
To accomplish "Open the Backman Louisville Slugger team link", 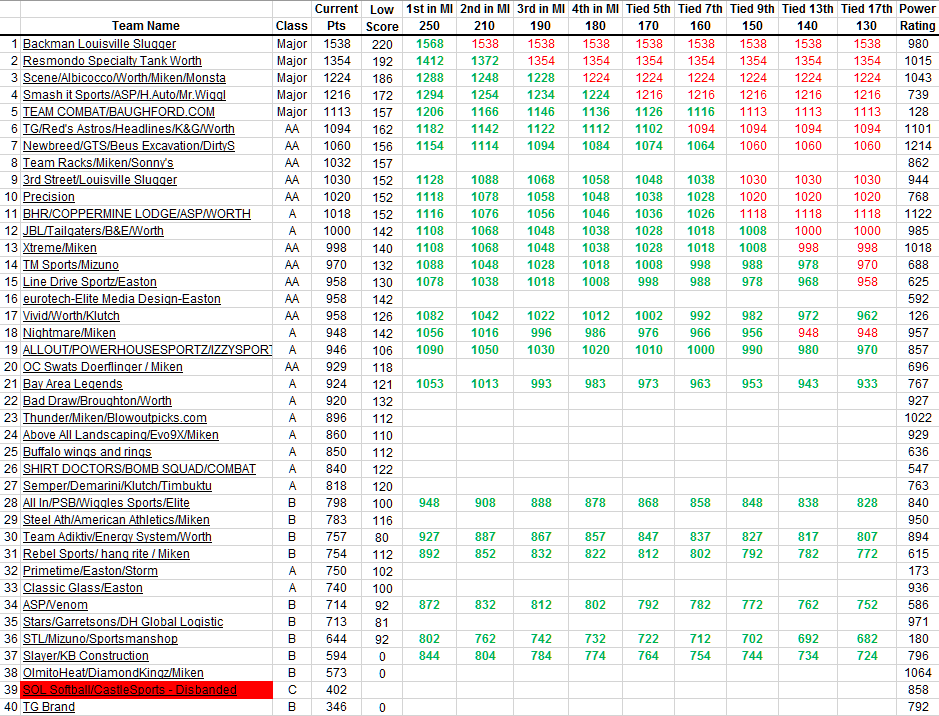I will [x=99, y=44].
